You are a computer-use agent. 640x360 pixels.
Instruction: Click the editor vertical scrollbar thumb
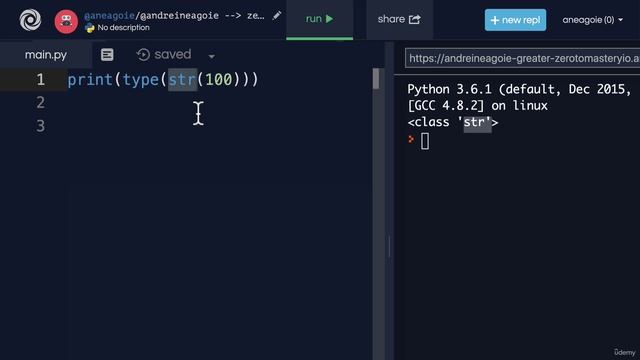pos(376,78)
